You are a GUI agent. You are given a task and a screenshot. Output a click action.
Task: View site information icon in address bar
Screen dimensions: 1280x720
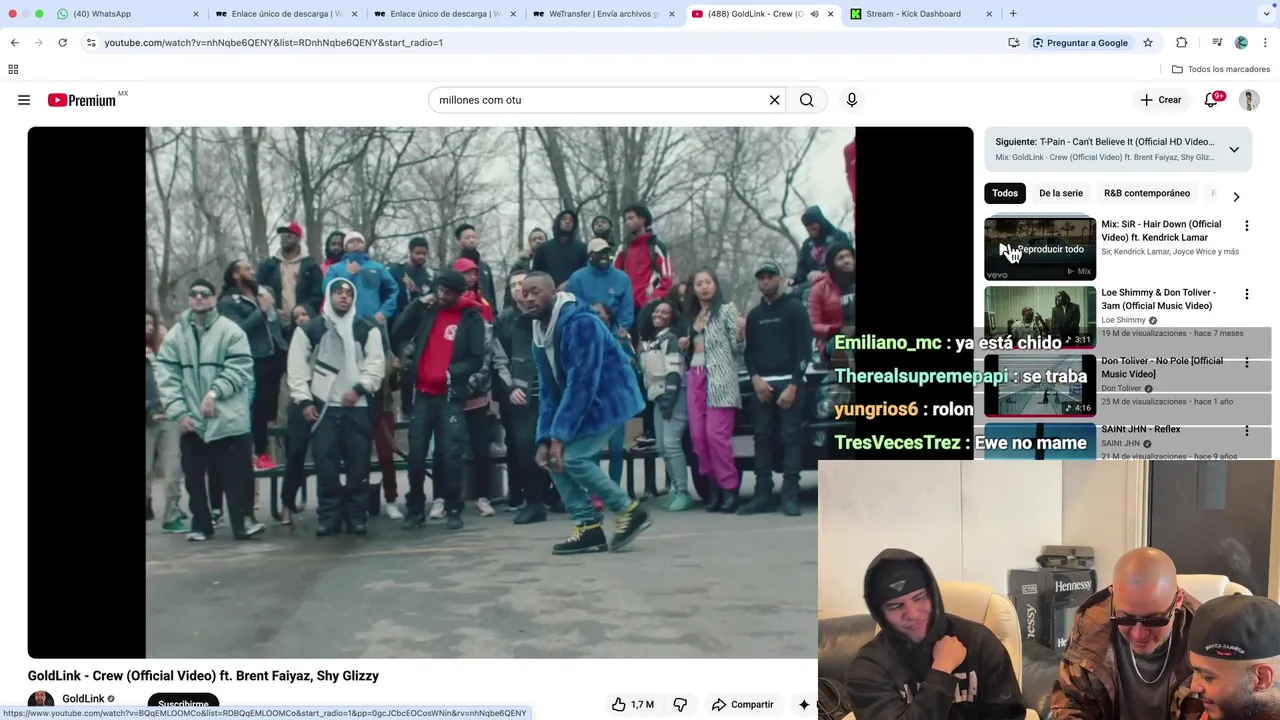(x=91, y=43)
